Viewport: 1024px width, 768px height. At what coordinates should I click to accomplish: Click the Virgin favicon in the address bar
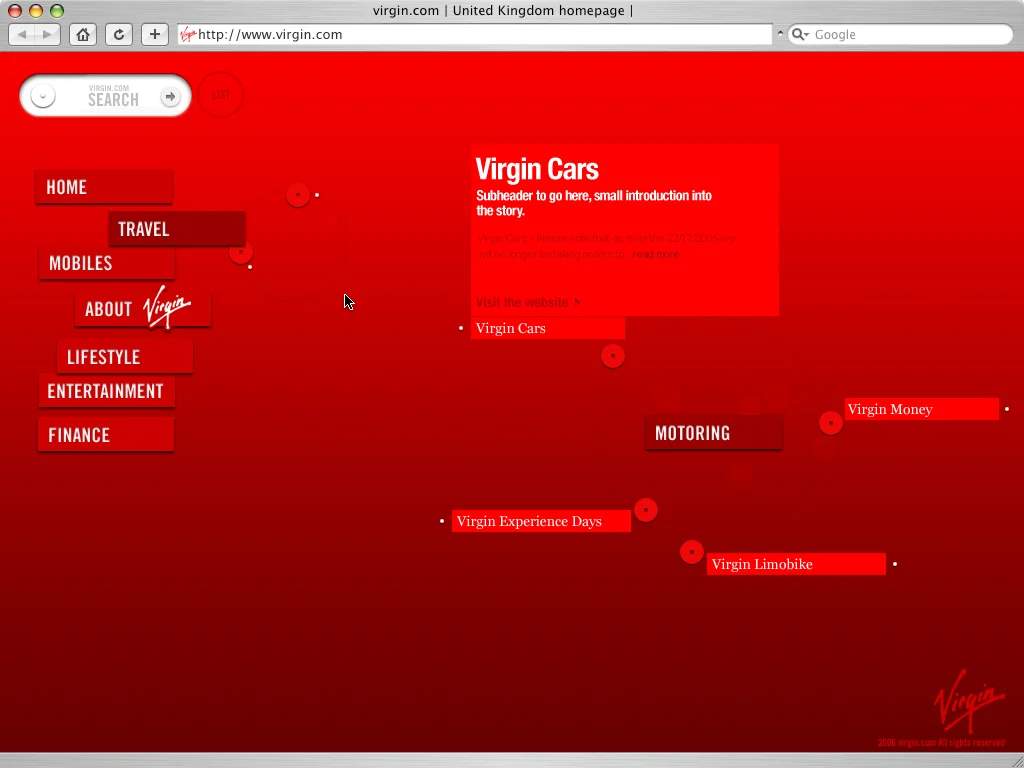tap(188, 35)
